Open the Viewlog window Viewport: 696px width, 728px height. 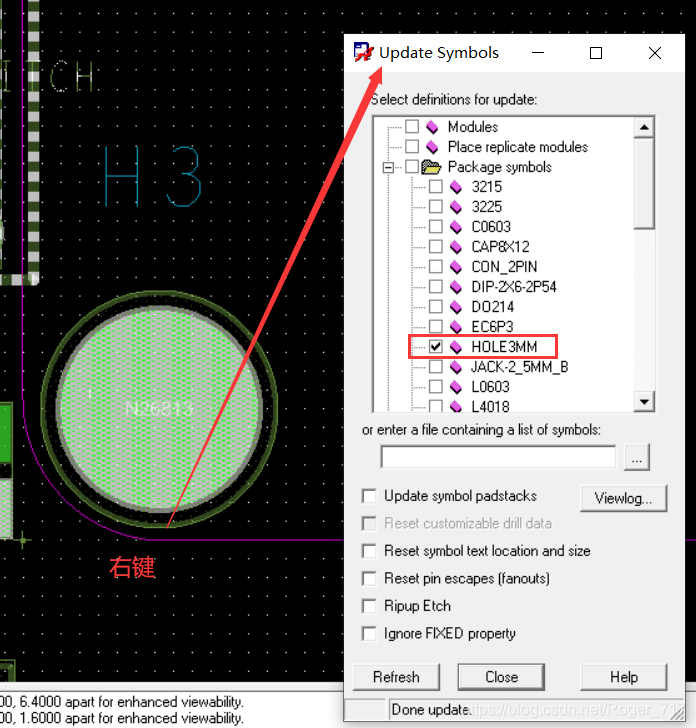(623, 497)
